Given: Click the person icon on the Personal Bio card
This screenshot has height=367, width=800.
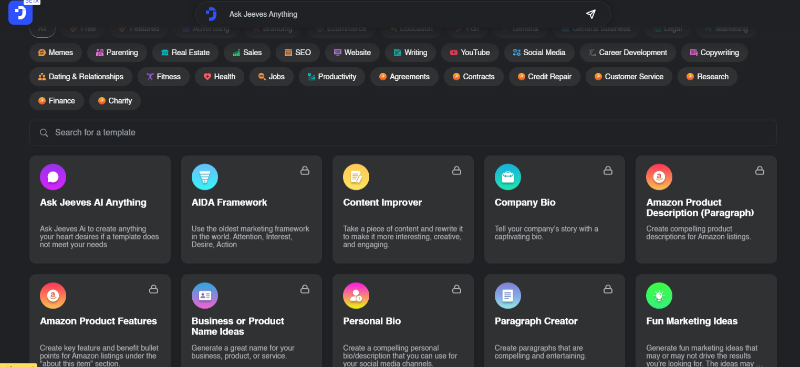Looking at the screenshot, I should pyautogui.click(x=356, y=296).
